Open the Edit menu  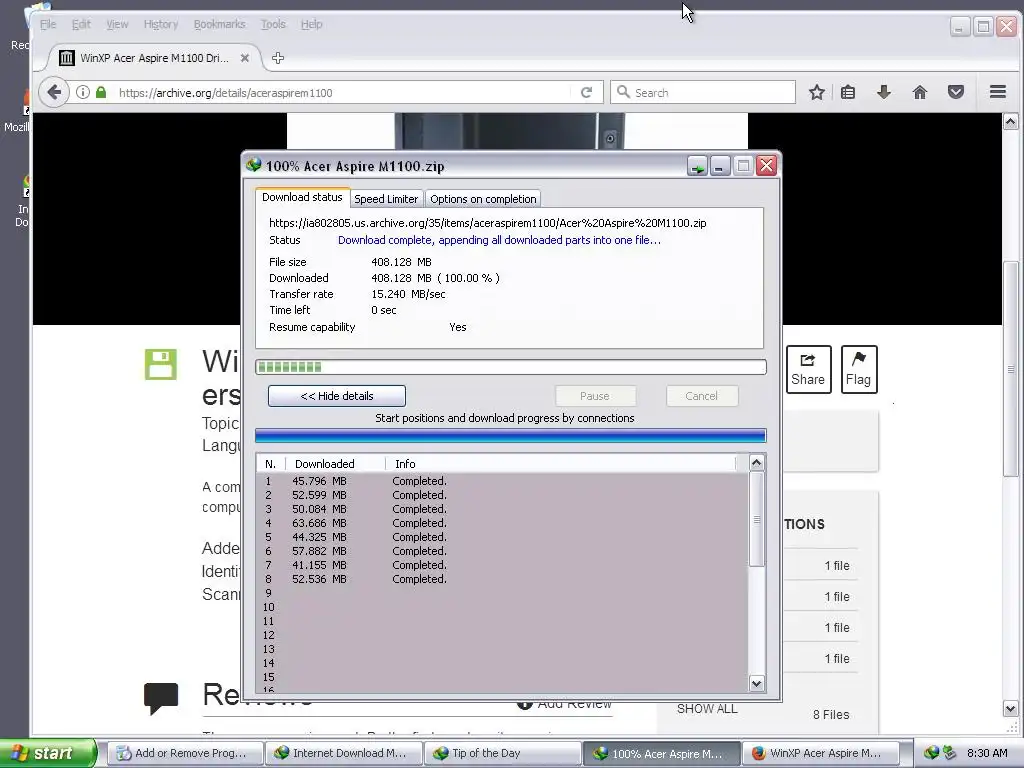(x=81, y=24)
